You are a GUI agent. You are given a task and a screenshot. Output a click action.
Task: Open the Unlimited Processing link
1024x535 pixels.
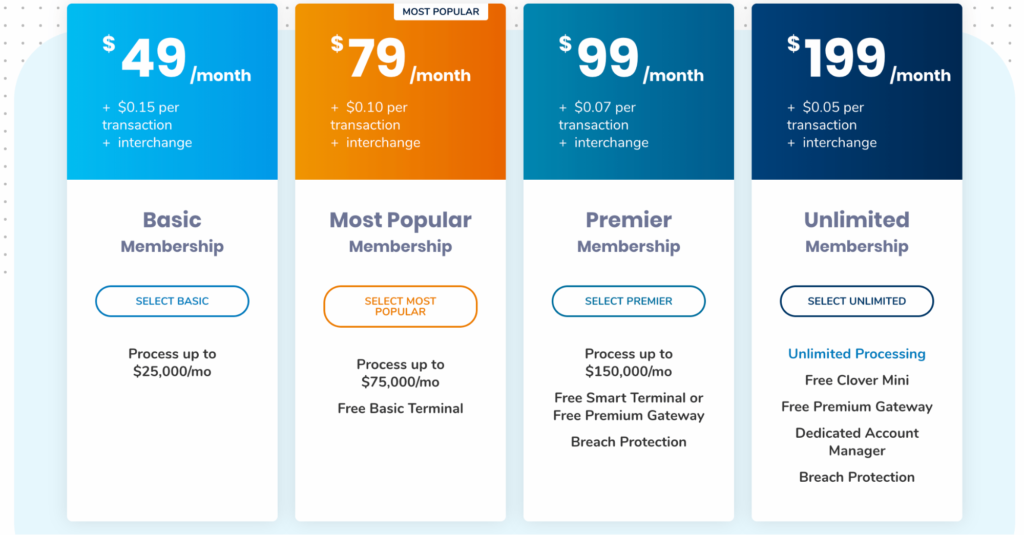857,354
